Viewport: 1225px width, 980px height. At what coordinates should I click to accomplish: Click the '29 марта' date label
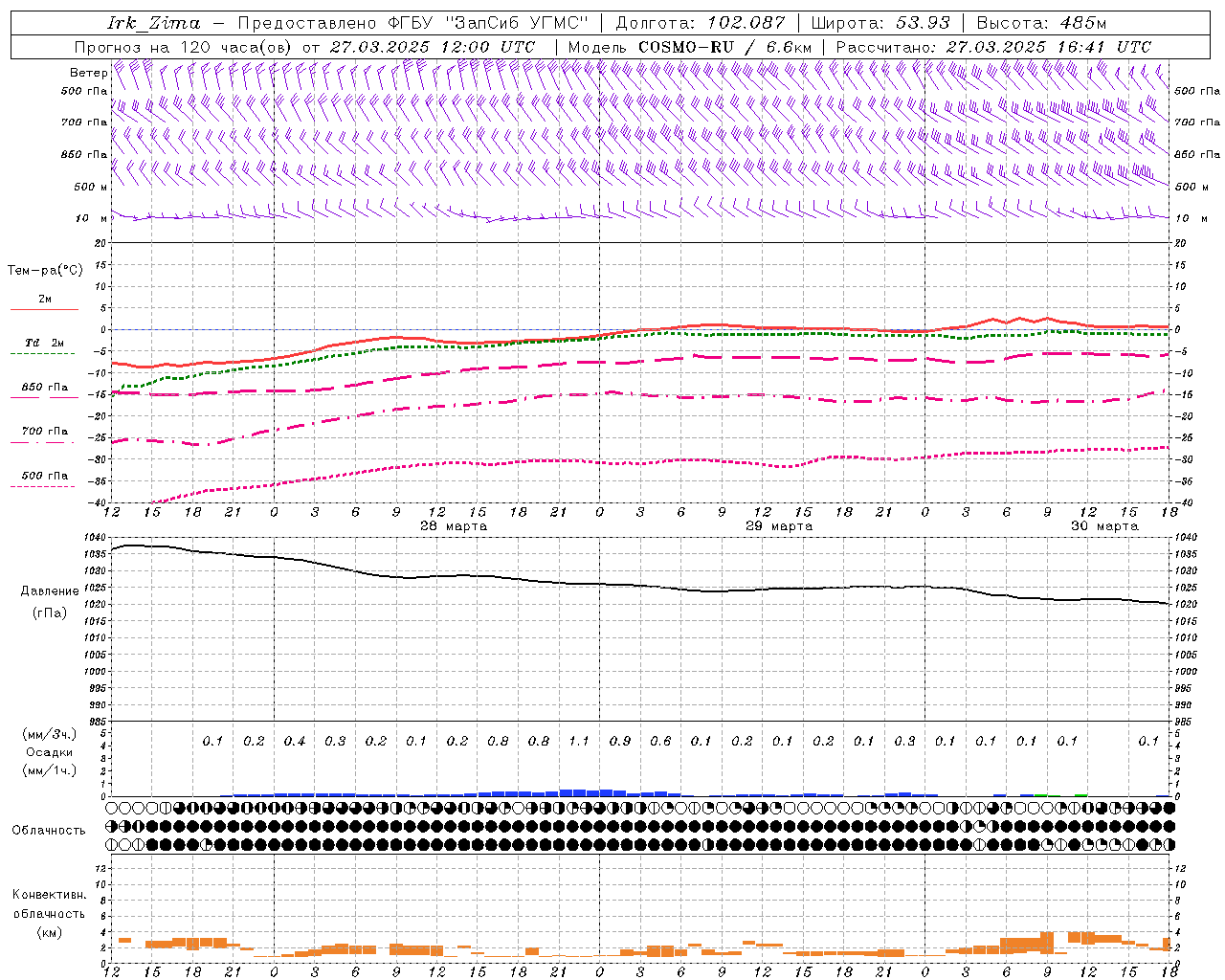(x=779, y=526)
